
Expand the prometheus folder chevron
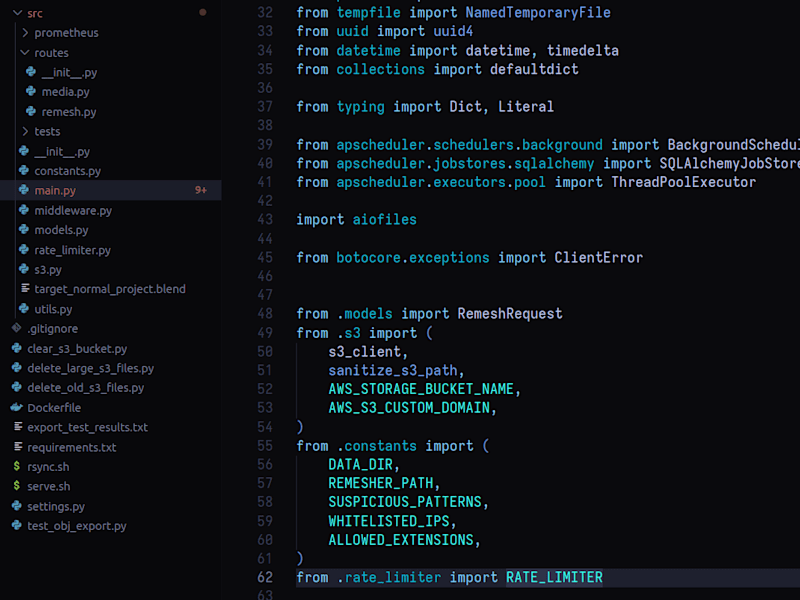(x=25, y=33)
